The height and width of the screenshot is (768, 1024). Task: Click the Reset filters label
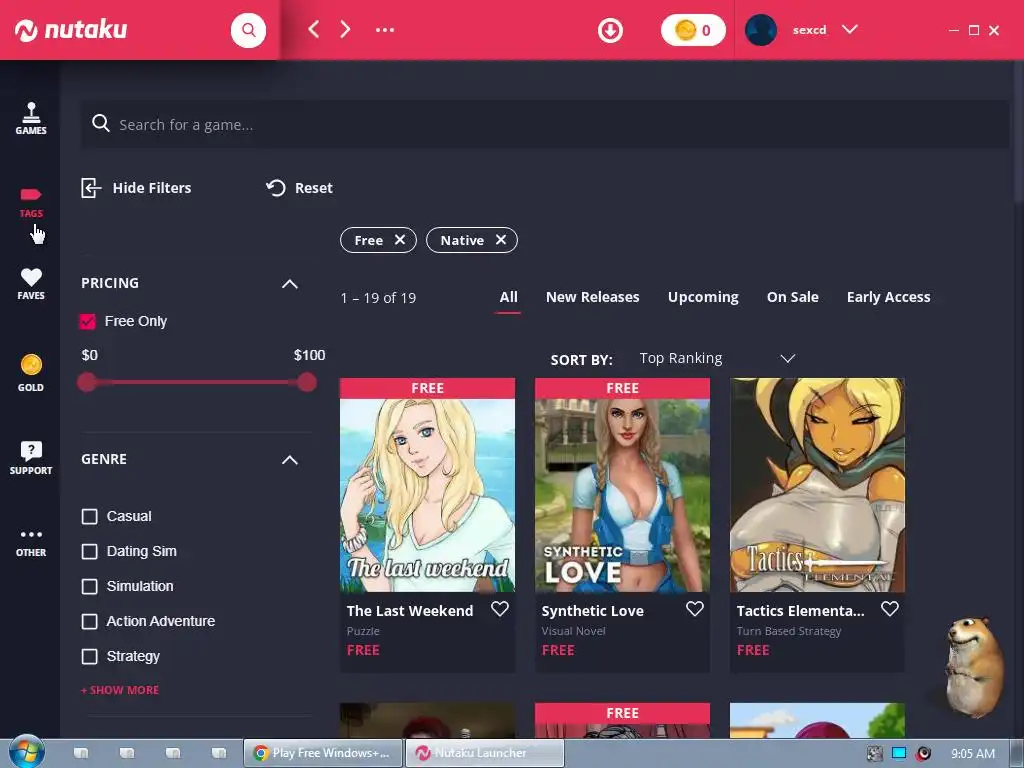313,188
